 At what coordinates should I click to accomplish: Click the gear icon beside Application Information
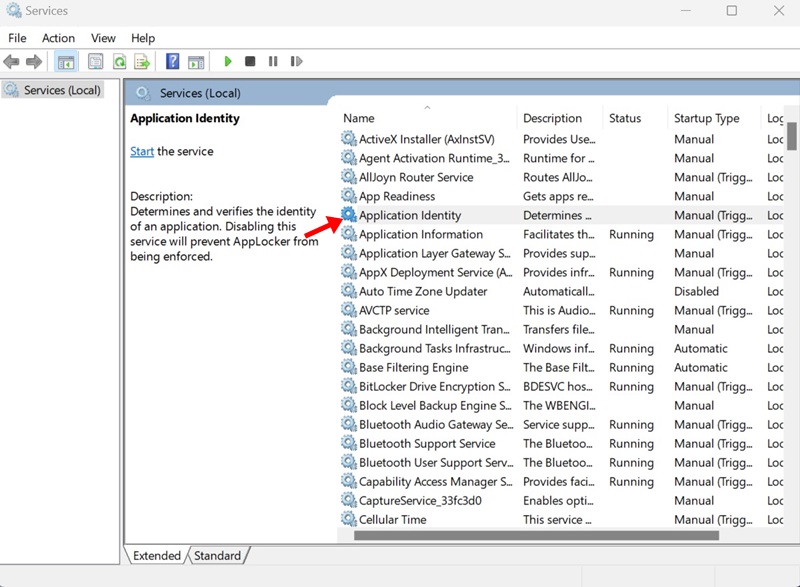point(349,234)
